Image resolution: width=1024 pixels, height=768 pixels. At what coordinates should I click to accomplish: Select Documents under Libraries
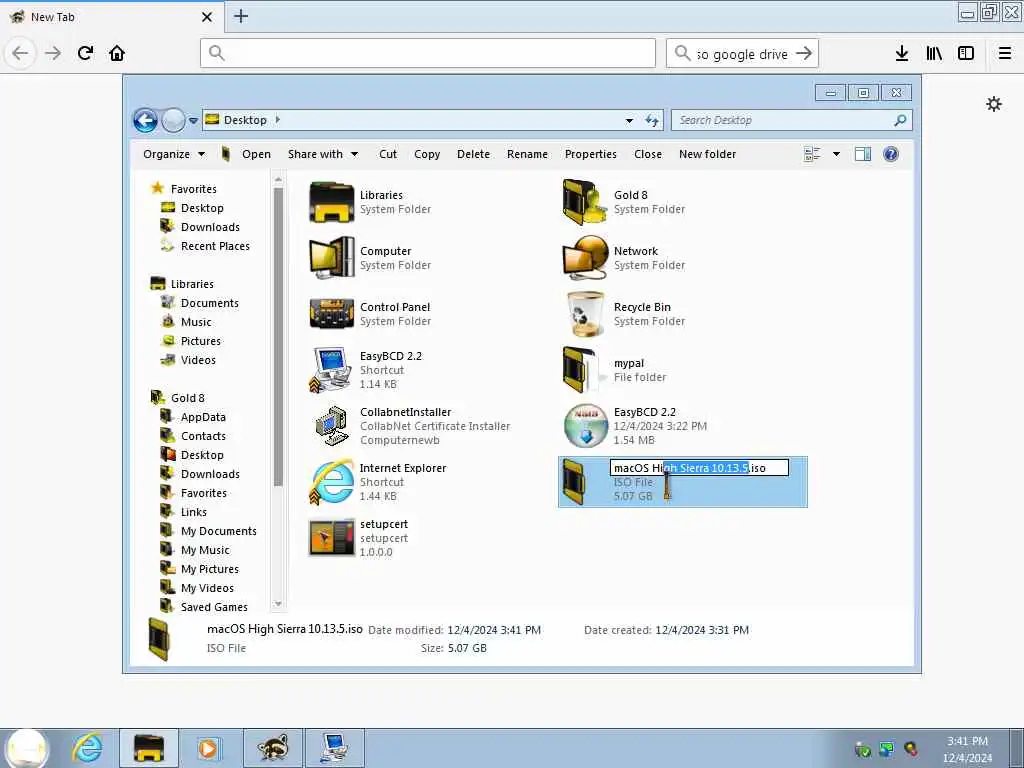(x=210, y=303)
